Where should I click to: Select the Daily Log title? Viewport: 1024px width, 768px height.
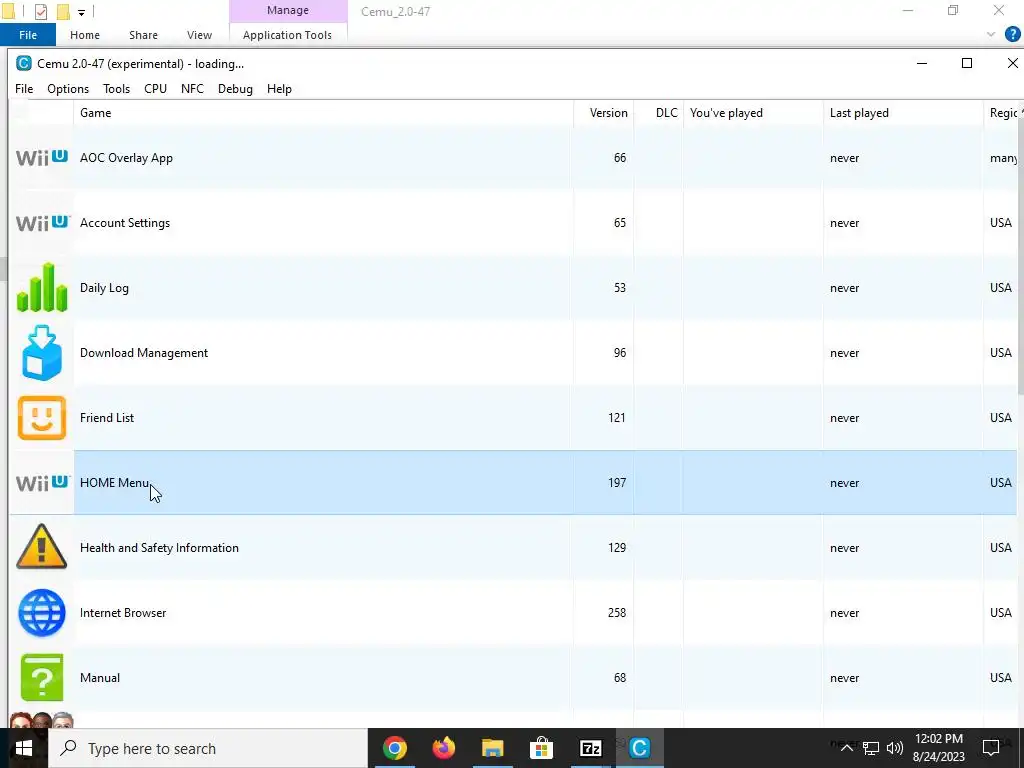104,288
